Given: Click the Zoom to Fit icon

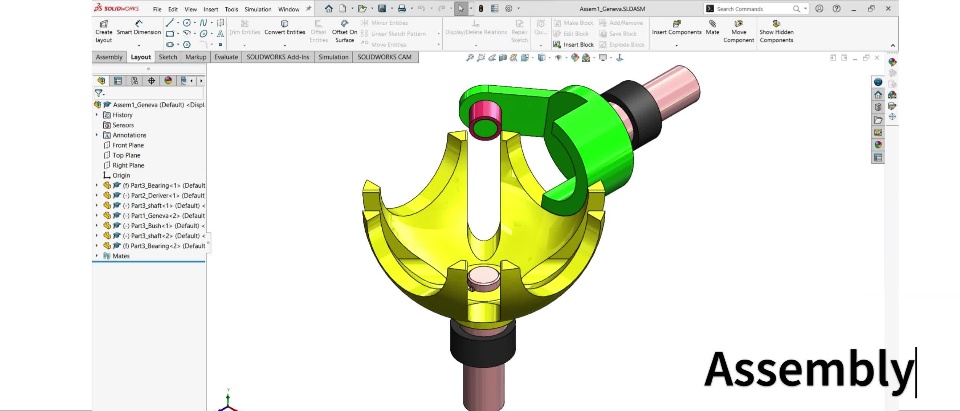Looking at the screenshot, I should point(470,58).
